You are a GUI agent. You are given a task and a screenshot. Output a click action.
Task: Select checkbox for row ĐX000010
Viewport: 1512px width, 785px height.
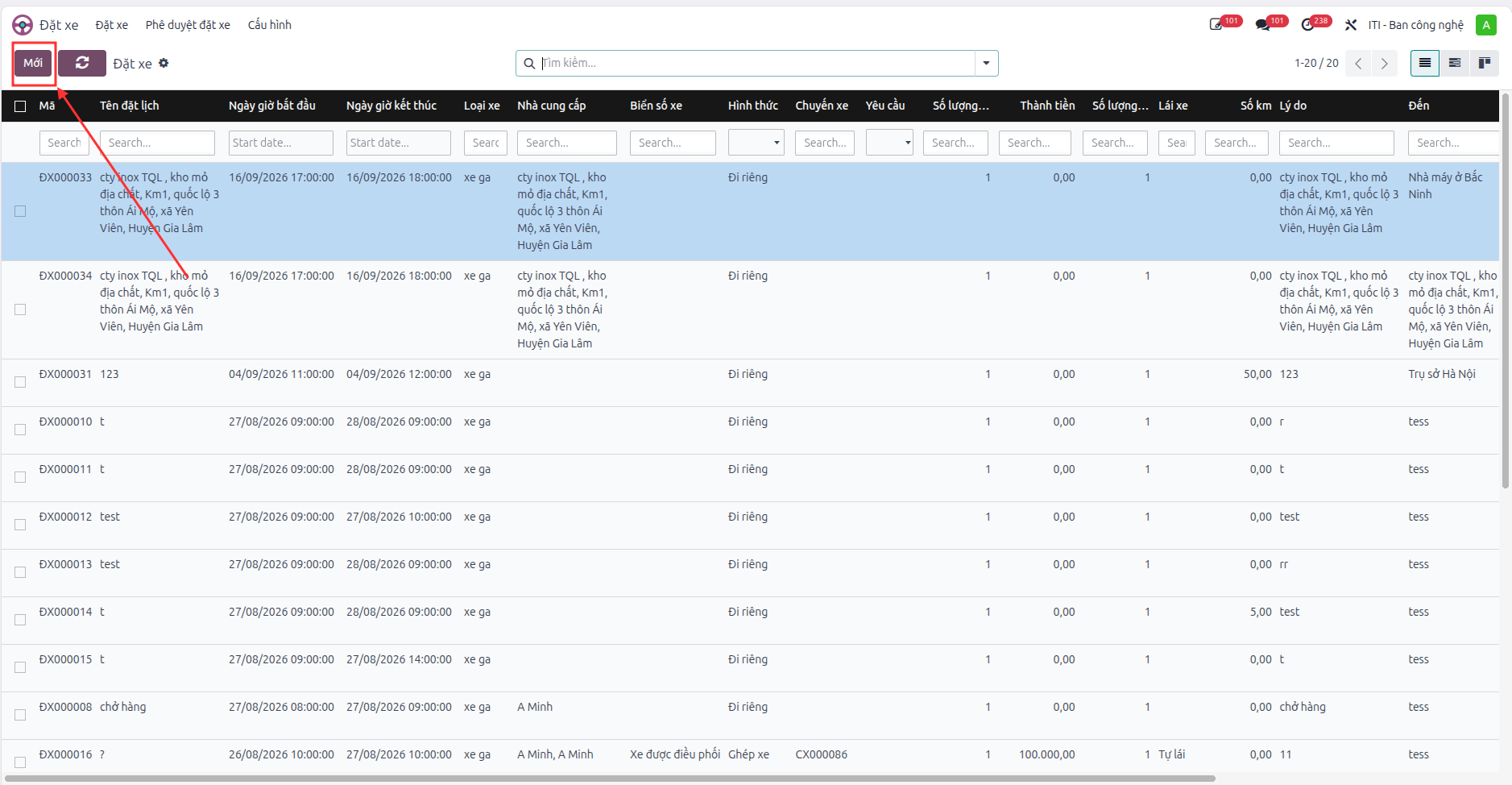(x=20, y=430)
